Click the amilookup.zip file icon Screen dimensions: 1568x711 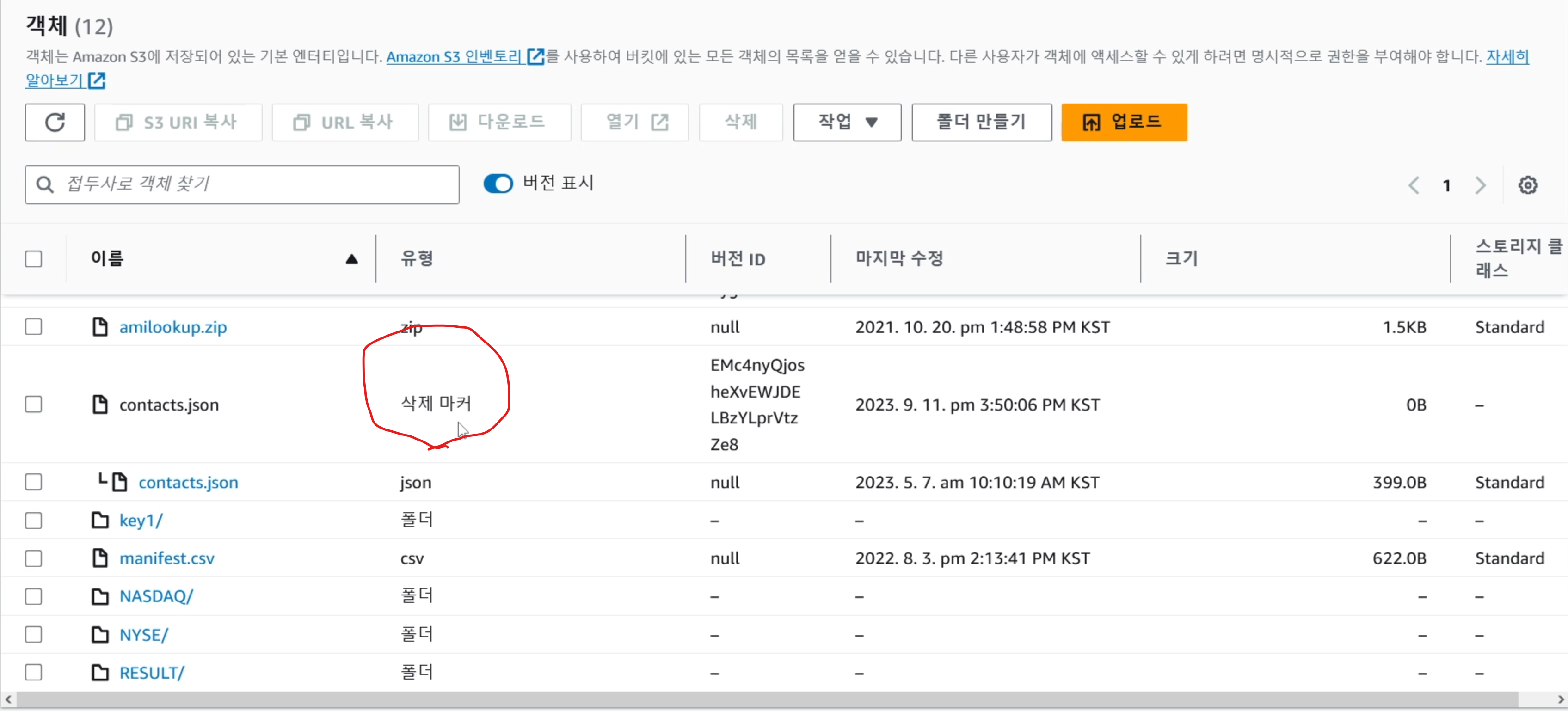point(100,327)
